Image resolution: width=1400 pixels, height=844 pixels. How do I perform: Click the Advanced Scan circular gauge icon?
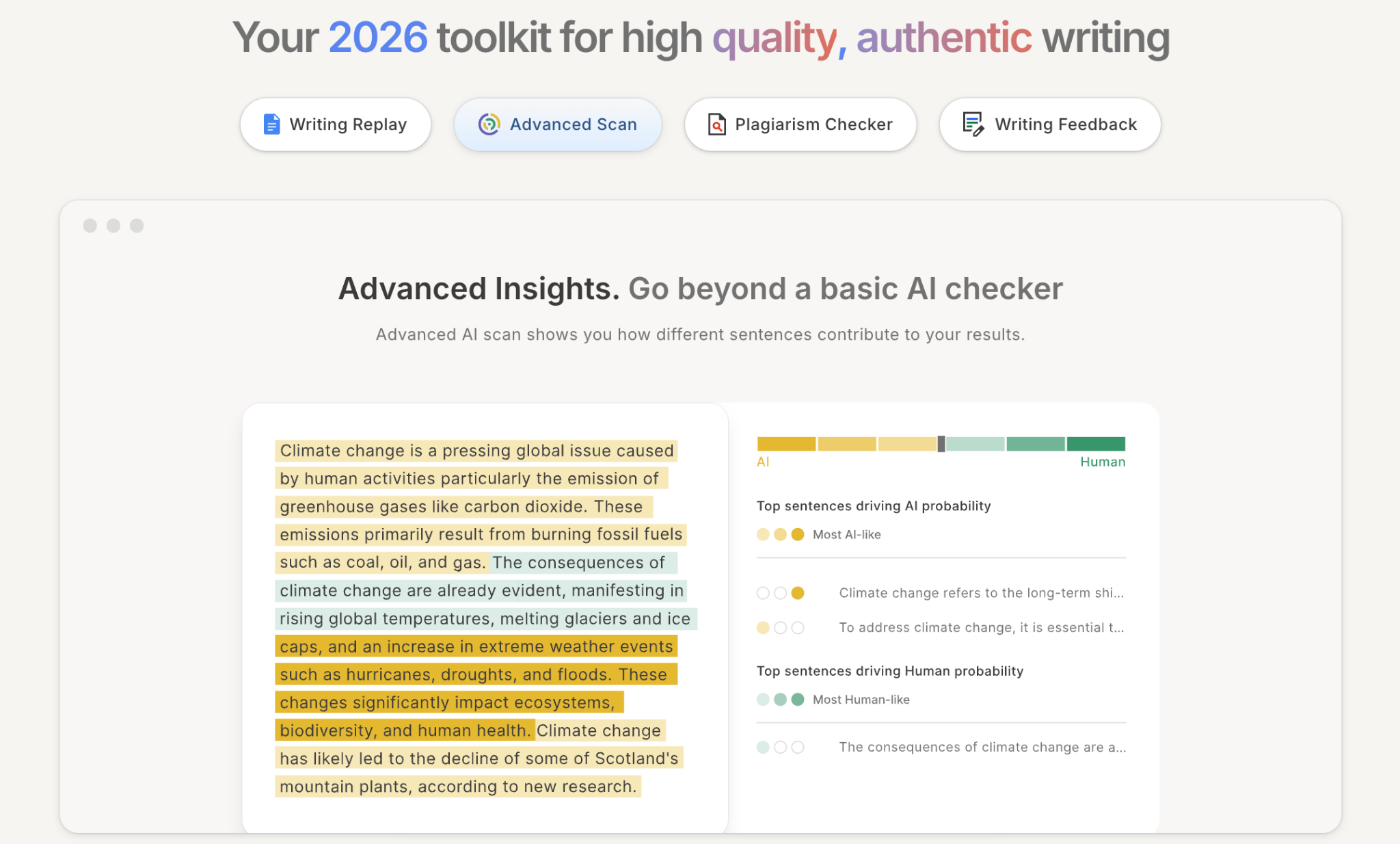coord(488,124)
